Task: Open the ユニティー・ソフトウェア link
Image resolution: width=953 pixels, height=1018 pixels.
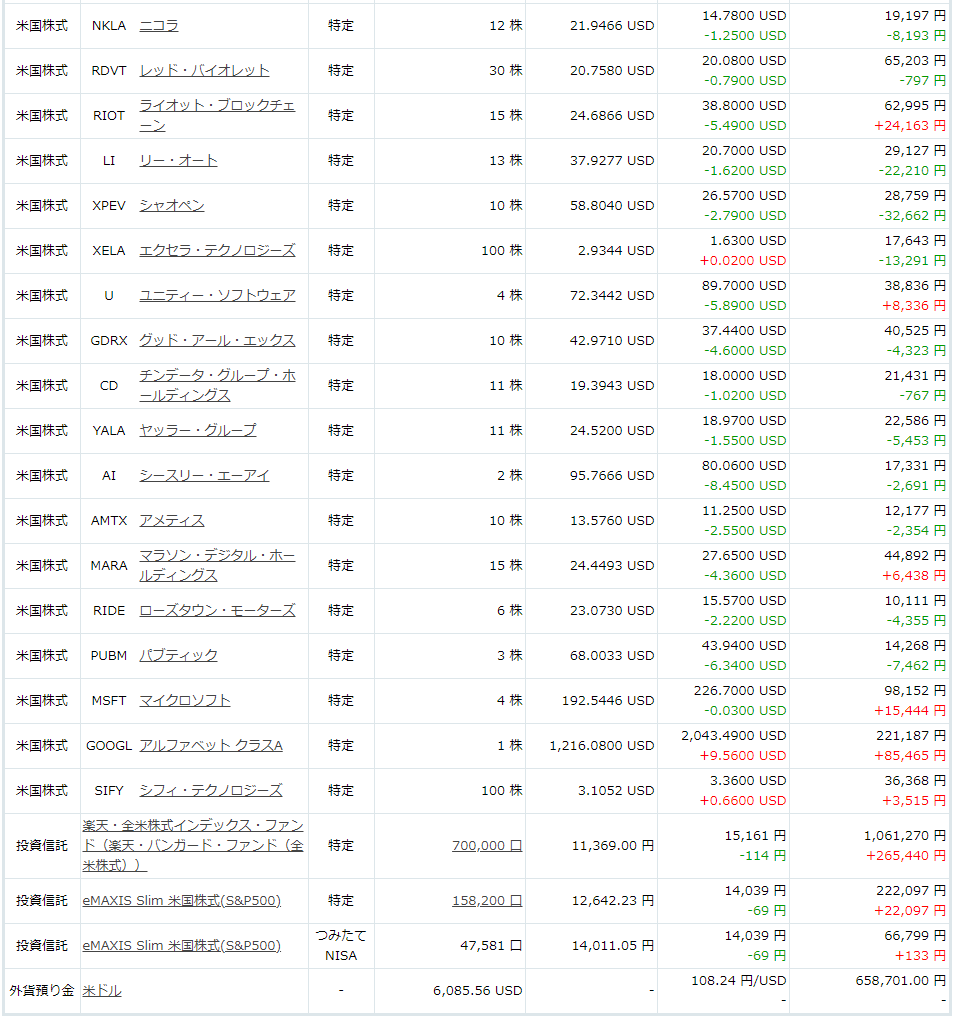Action: click(x=217, y=295)
